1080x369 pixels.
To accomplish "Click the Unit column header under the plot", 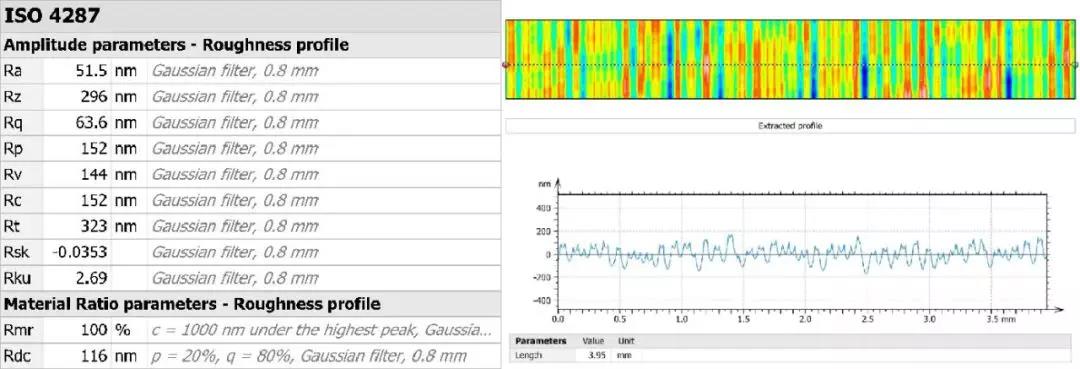I will tap(626, 341).
